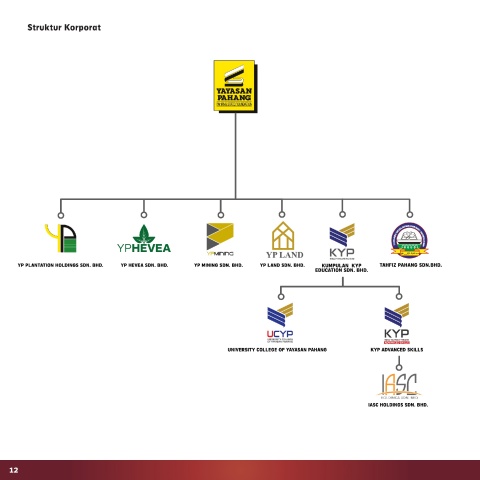Click connector node above YP Land logo
This screenshot has width=480, height=480.
tap(282, 215)
